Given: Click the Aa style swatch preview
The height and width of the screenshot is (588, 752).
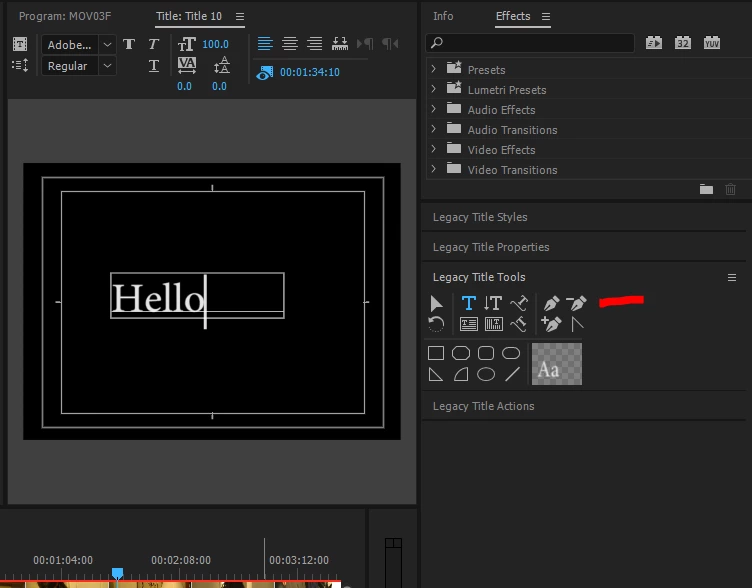Looking at the screenshot, I should (x=557, y=364).
